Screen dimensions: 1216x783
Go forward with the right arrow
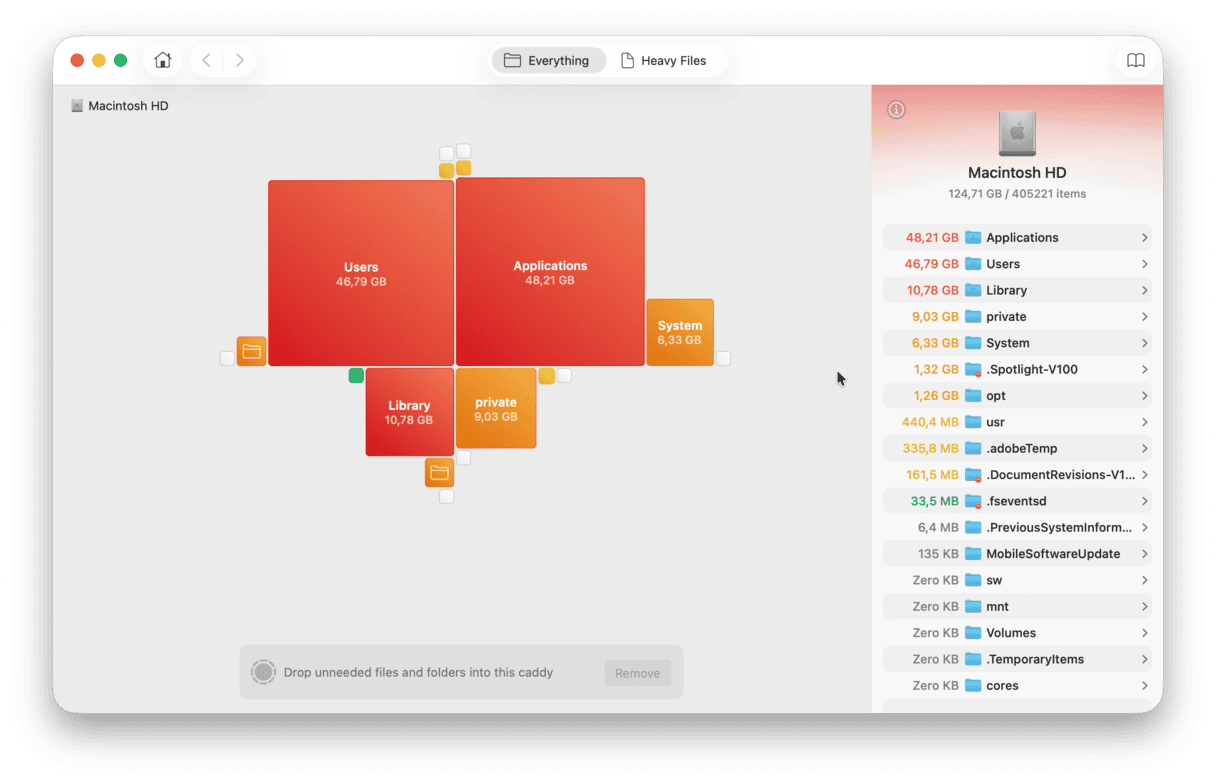click(239, 60)
